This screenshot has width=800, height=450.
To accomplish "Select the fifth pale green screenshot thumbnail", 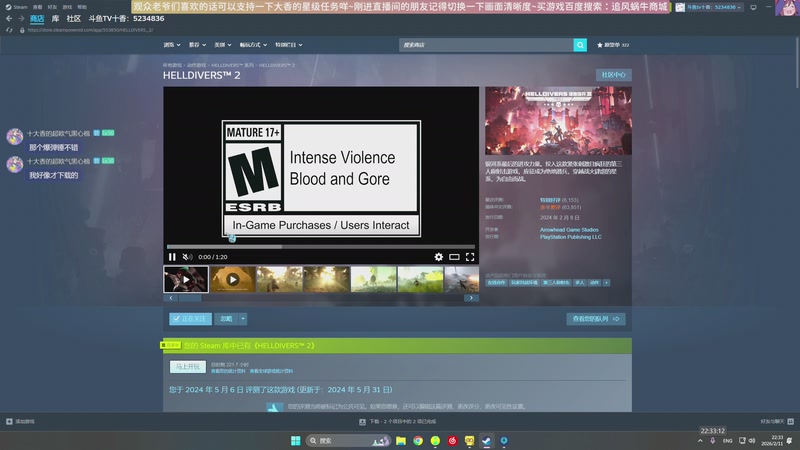I will 373,280.
